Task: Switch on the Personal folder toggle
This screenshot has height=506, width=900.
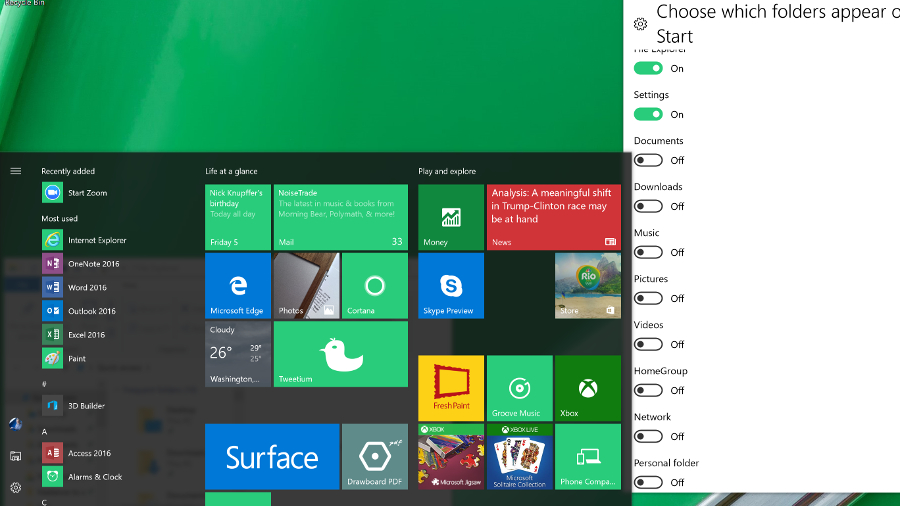Action: coord(648,482)
